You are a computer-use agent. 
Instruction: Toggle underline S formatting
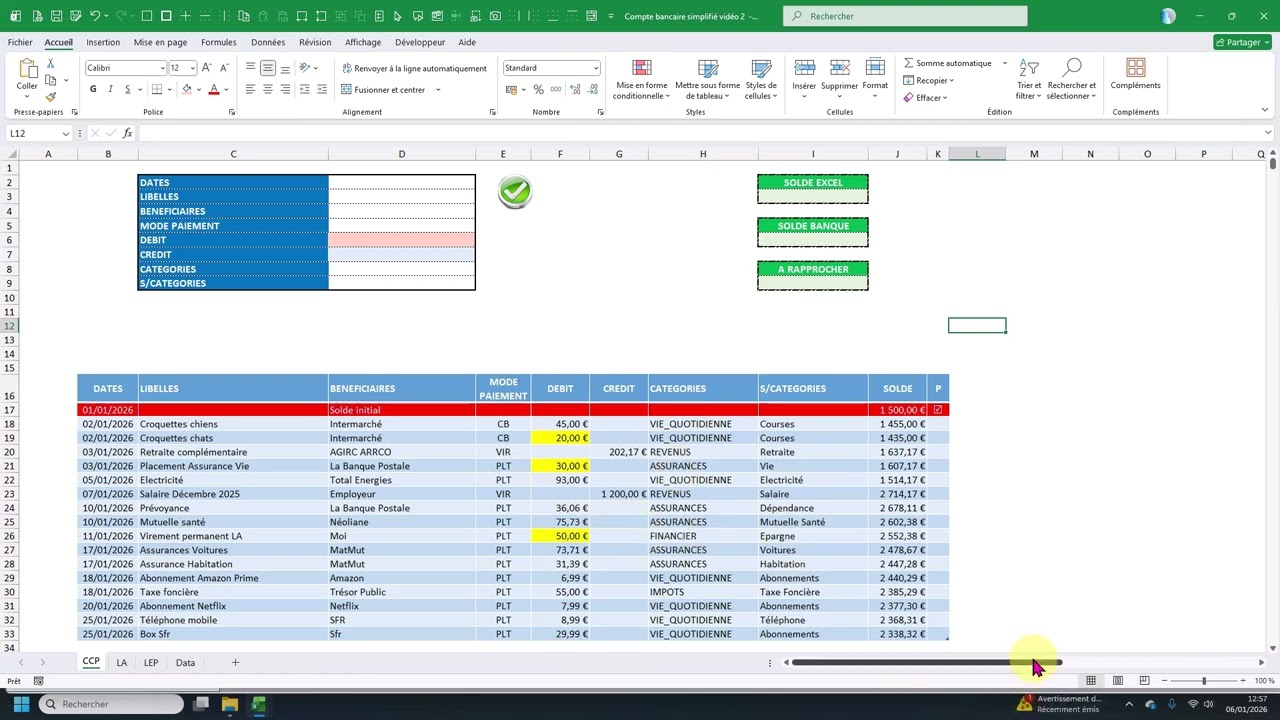click(127, 89)
